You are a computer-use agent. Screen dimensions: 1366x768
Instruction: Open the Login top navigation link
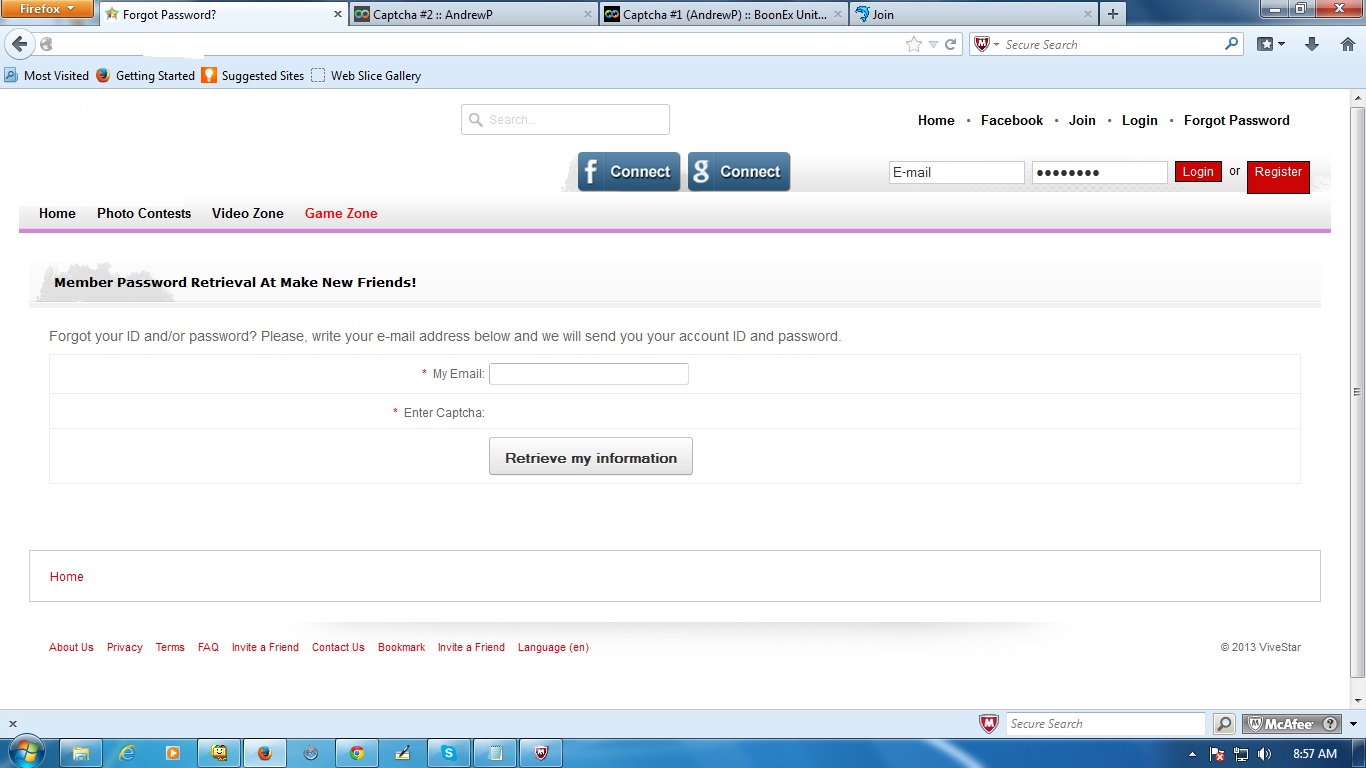pos(1140,120)
